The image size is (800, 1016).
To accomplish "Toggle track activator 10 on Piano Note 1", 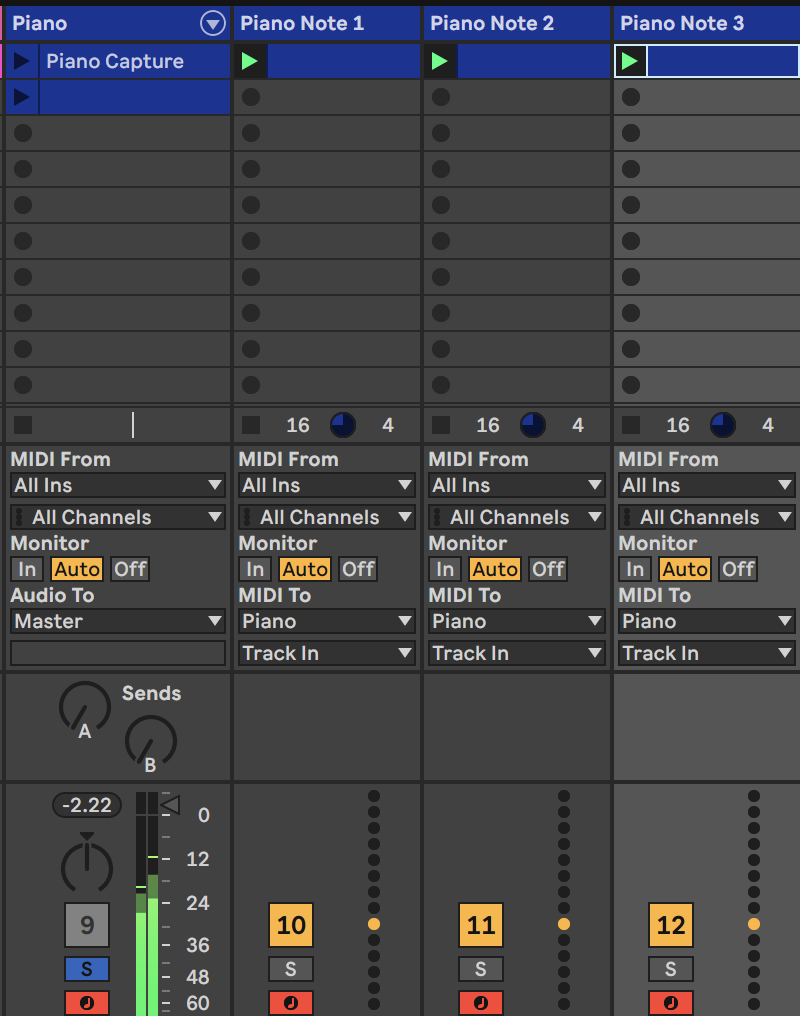I will [291, 925].
